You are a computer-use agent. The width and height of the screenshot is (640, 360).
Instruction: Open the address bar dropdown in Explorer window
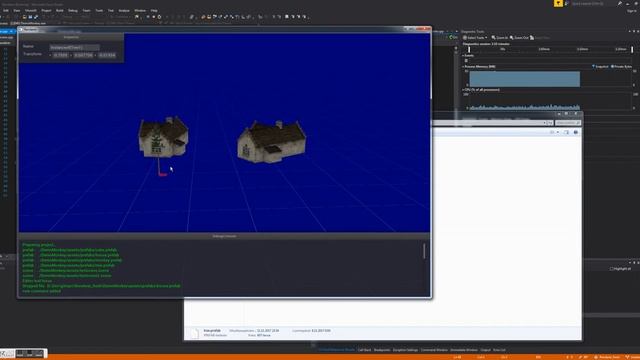click(x=544, y=123)
